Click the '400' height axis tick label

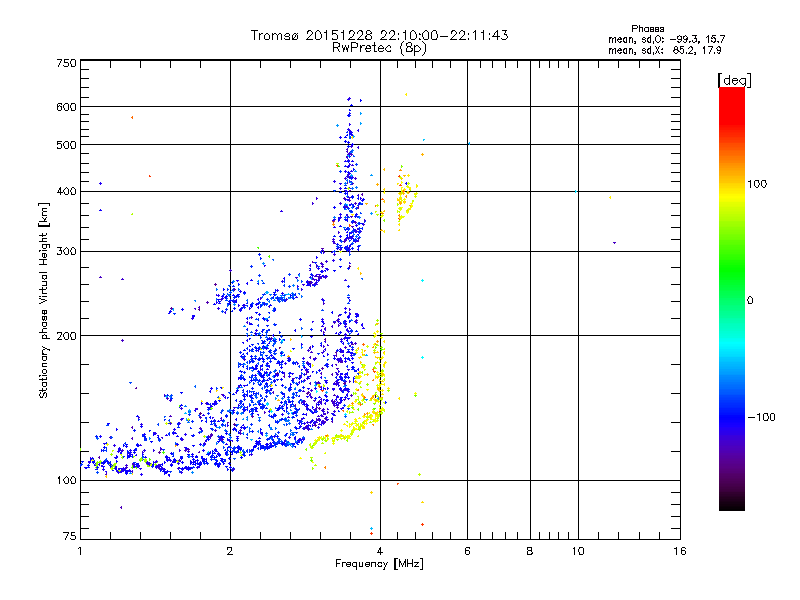click(x=67, y=192)
